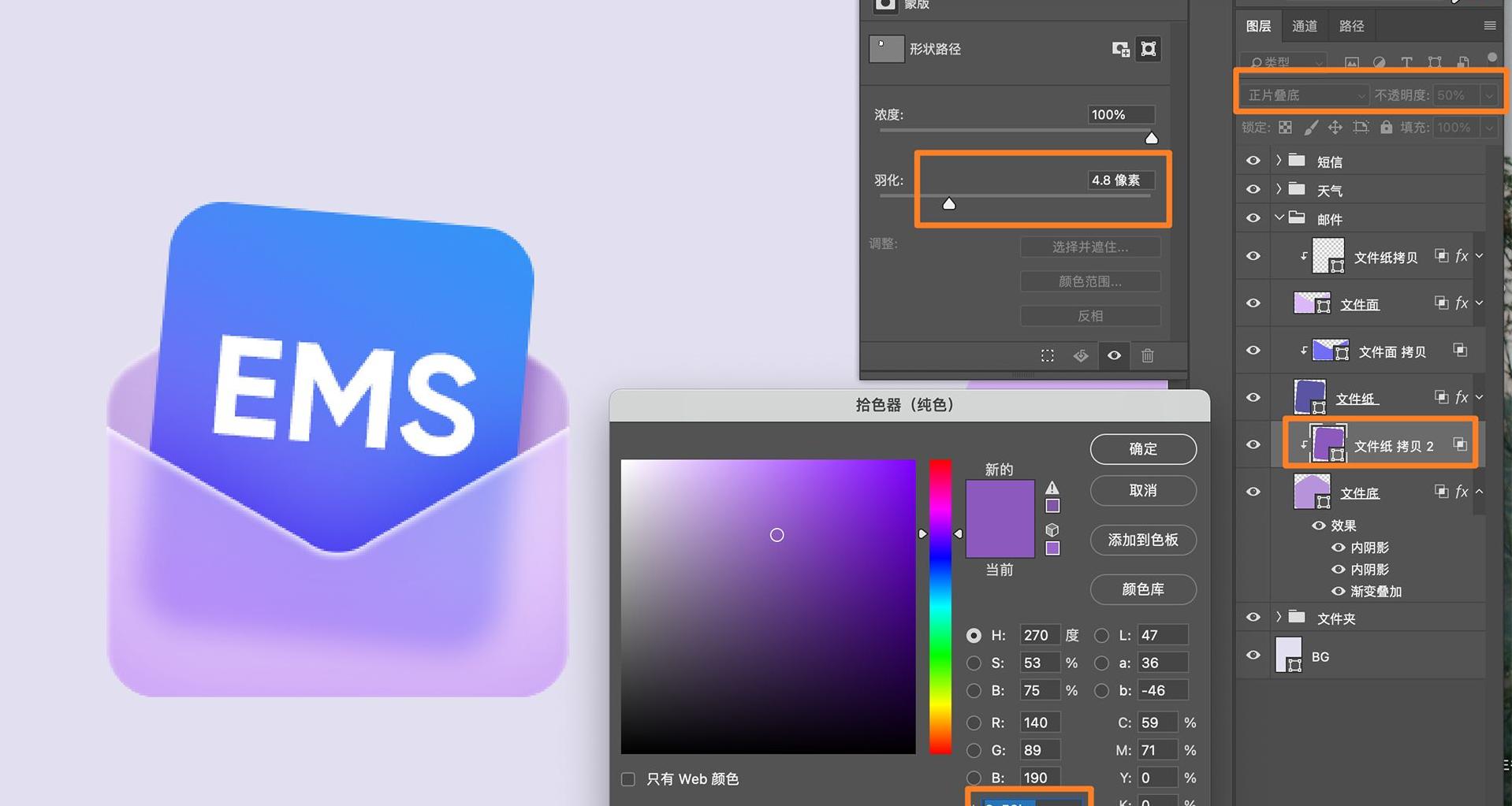Click the 确定 button in the color picker
The image size is (1512, 806).
pyautogui.click(x=1142, y=448)
